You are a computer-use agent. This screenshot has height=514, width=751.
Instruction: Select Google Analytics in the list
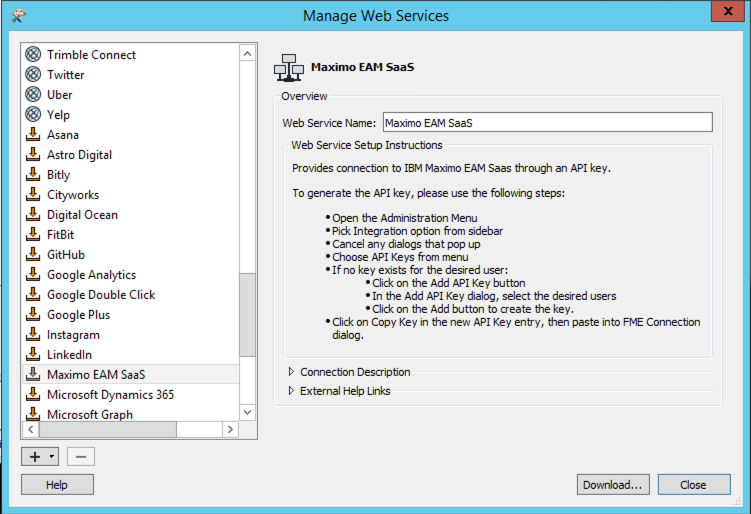click(91, 275)
